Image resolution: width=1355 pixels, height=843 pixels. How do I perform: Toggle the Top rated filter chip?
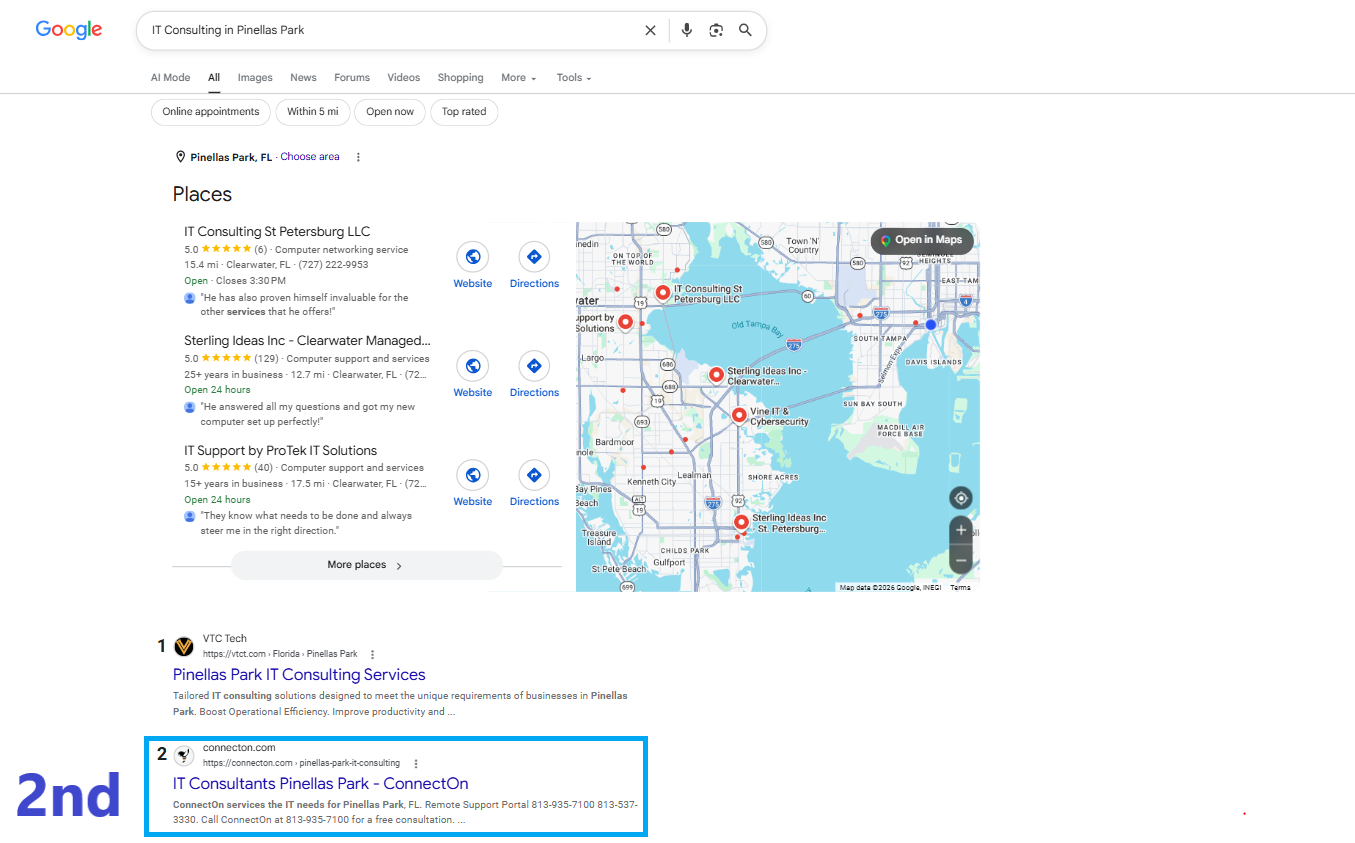[464, 112]
